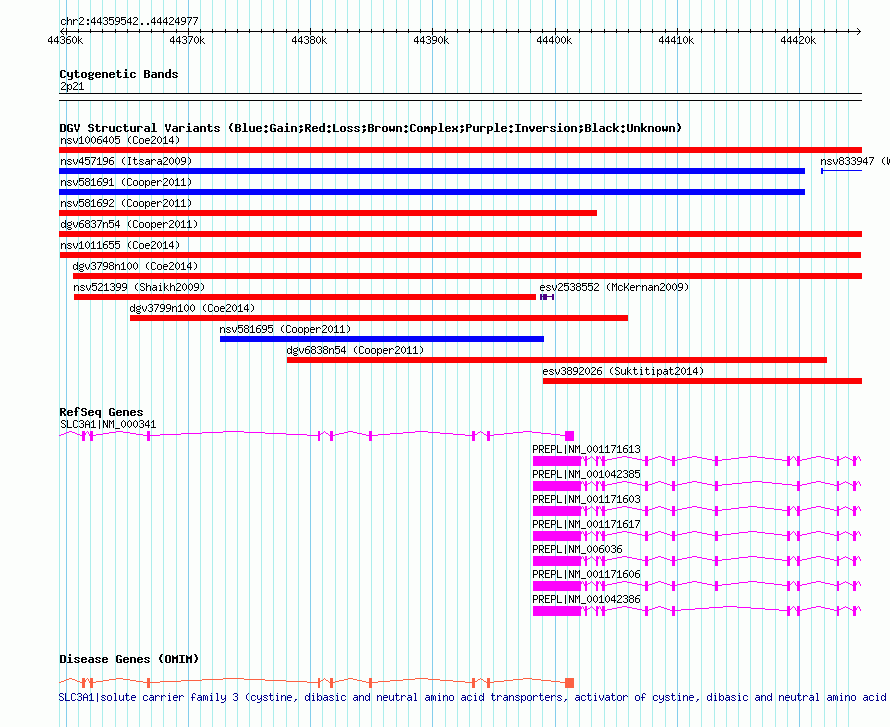Click the last exon block of SLC3A1 RefSeq
Image resolution: width=890 pixels, height=727 pixels.
(x=569, y=436)
